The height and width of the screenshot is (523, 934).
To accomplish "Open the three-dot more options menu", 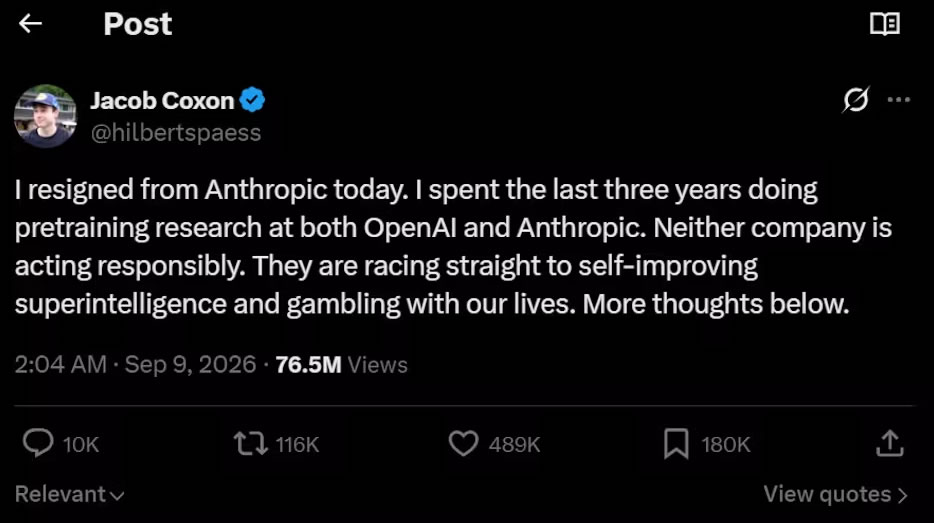I will 898,99.
